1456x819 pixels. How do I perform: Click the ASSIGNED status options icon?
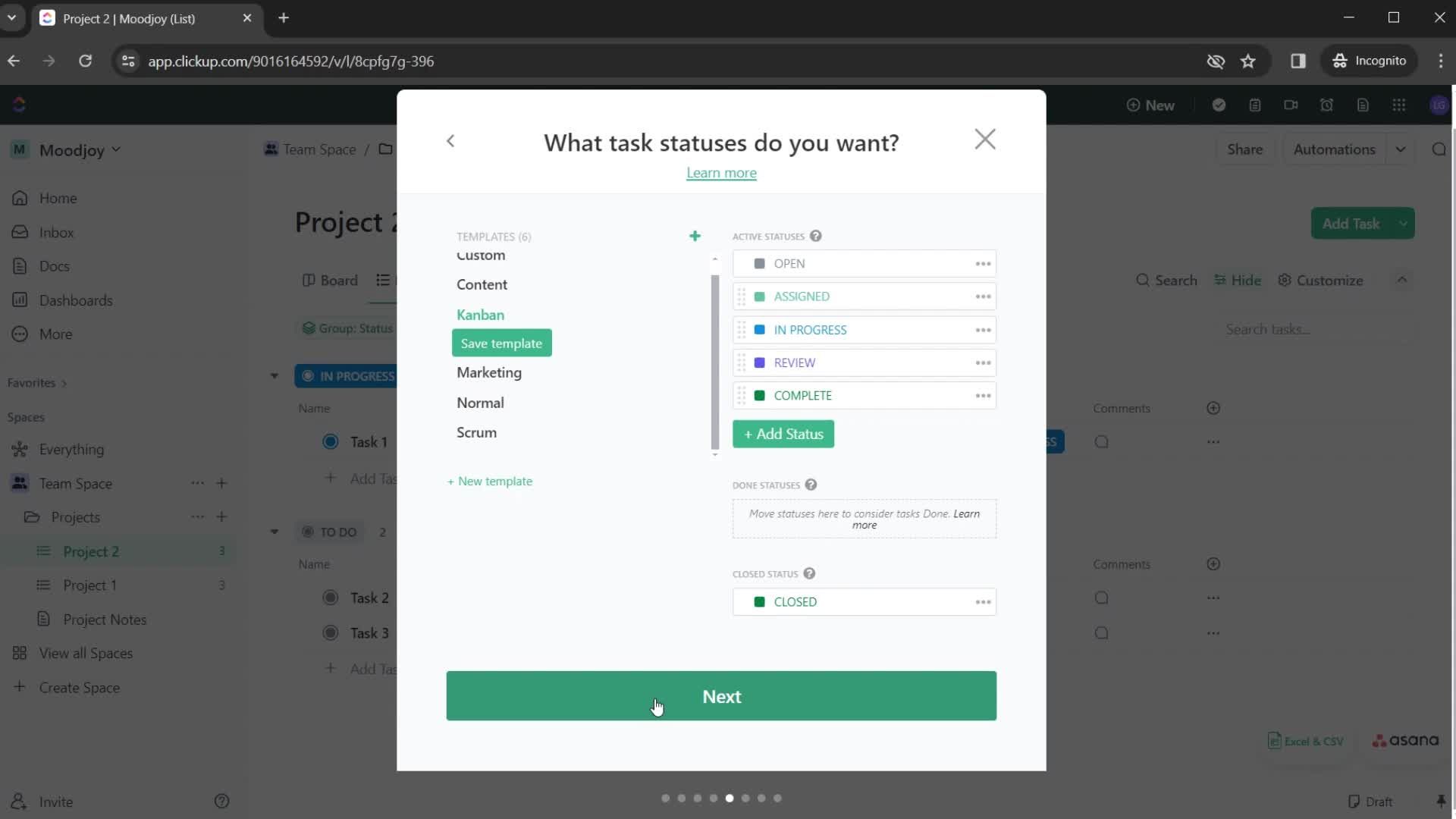984,296
